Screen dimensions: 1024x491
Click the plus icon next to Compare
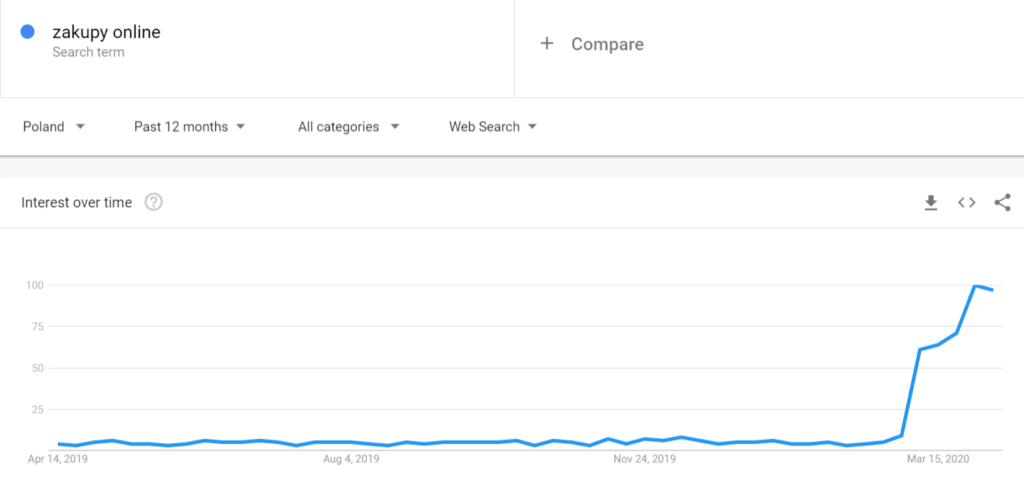pyautogui.click(x=547, y=44)
